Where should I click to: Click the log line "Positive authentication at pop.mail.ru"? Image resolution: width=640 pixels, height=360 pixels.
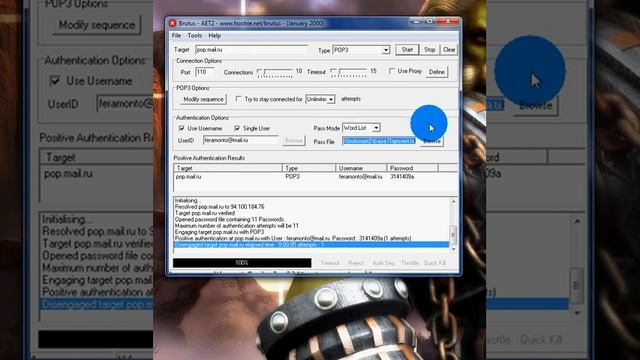pos(293,238)
